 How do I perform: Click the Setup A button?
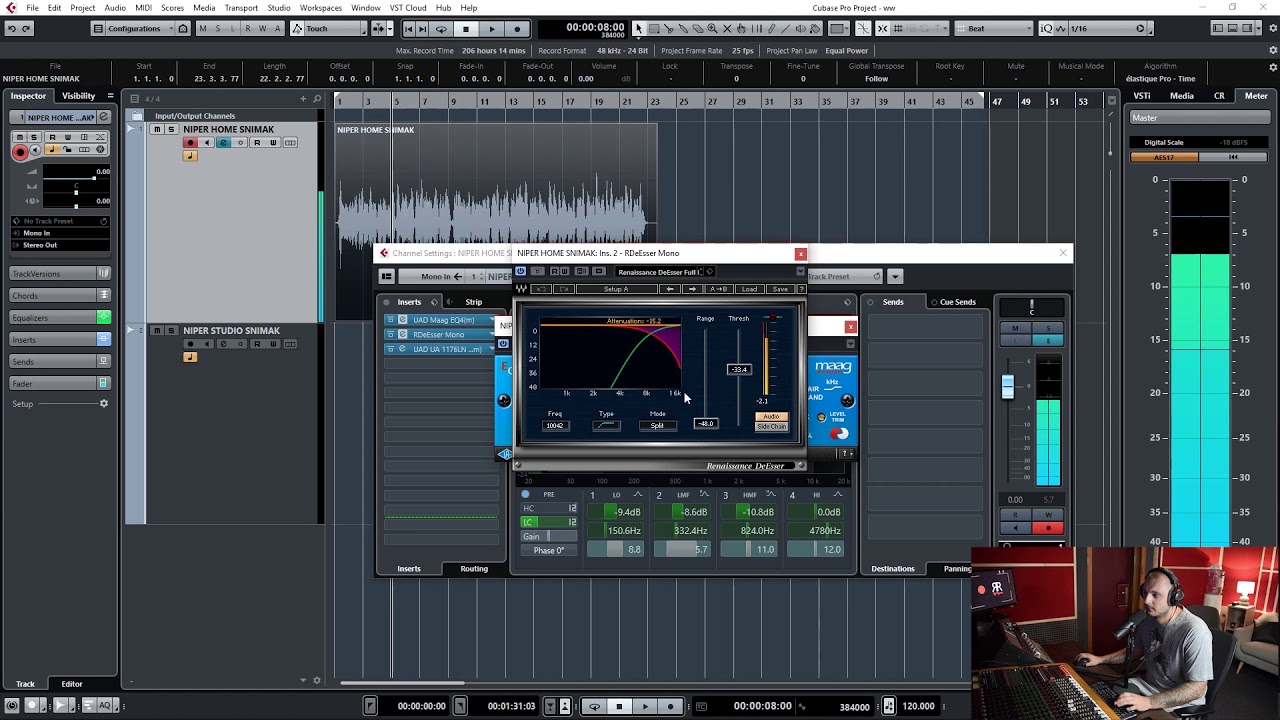coord(617,289)
